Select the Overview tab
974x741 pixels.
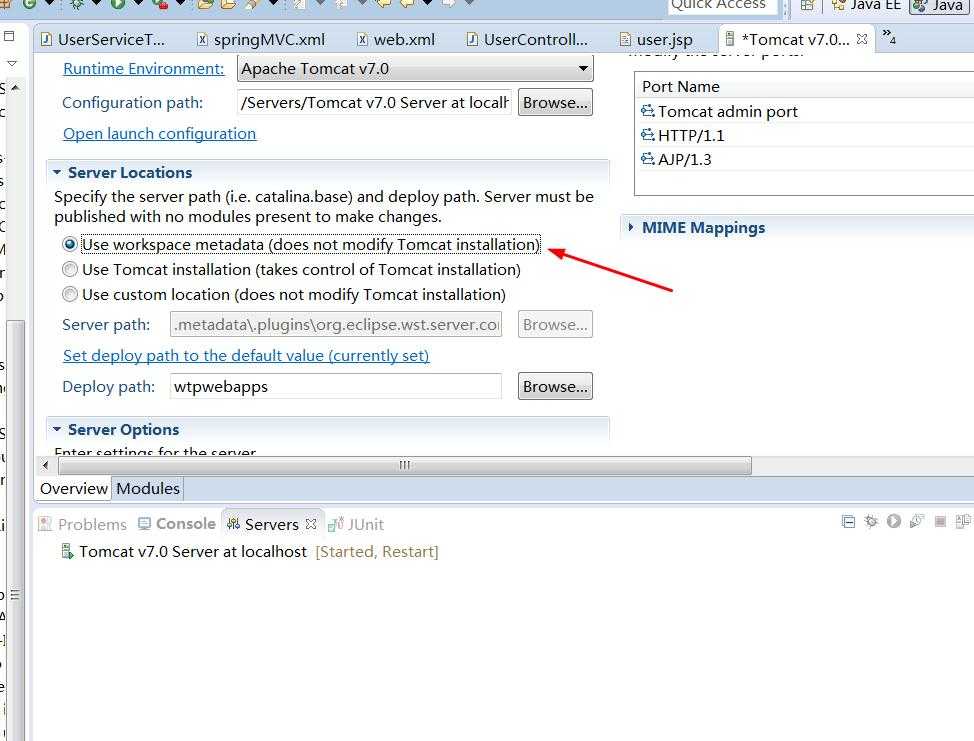point(74,489)
